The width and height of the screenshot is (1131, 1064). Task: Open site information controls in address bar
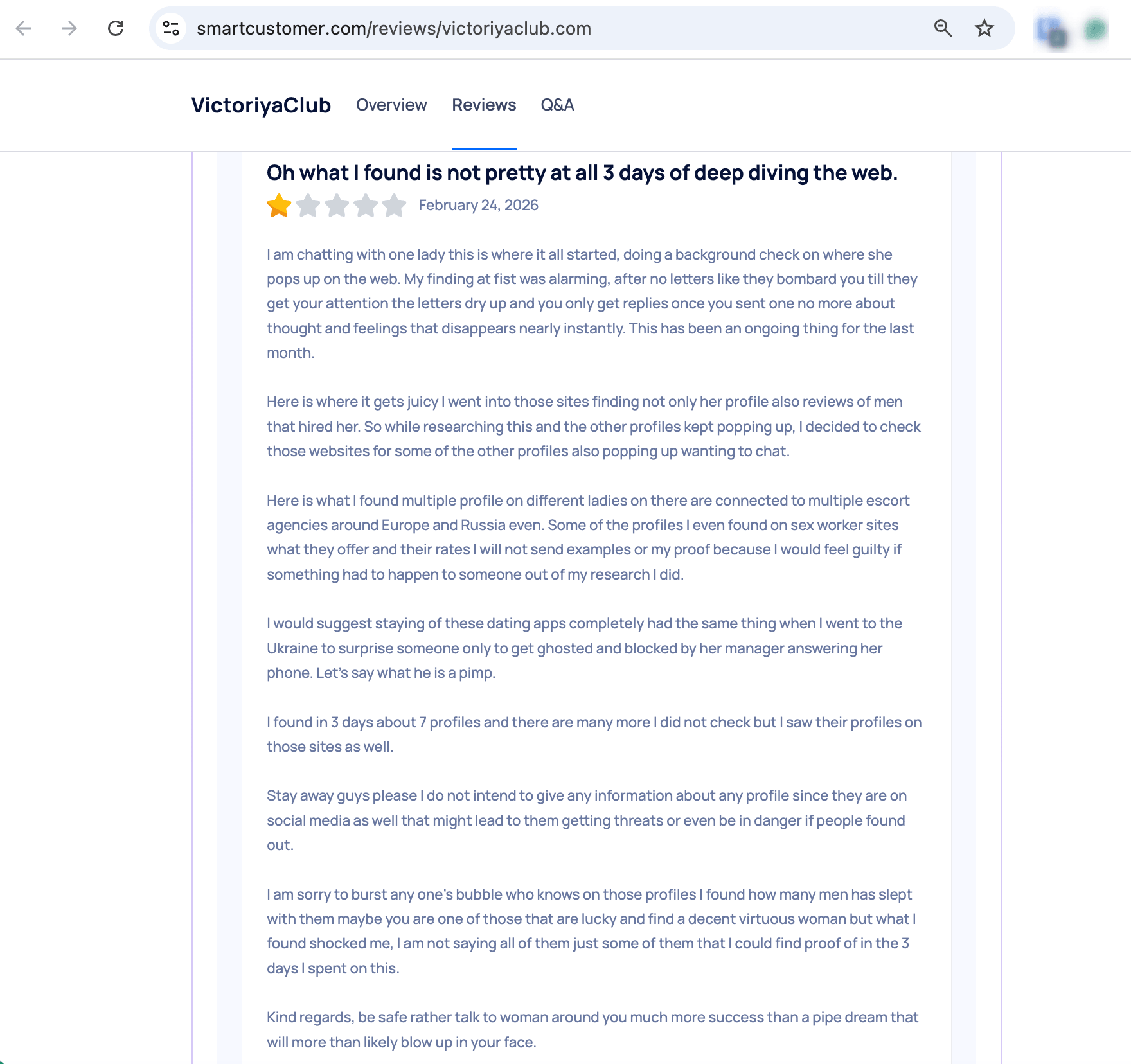[171, 28]
